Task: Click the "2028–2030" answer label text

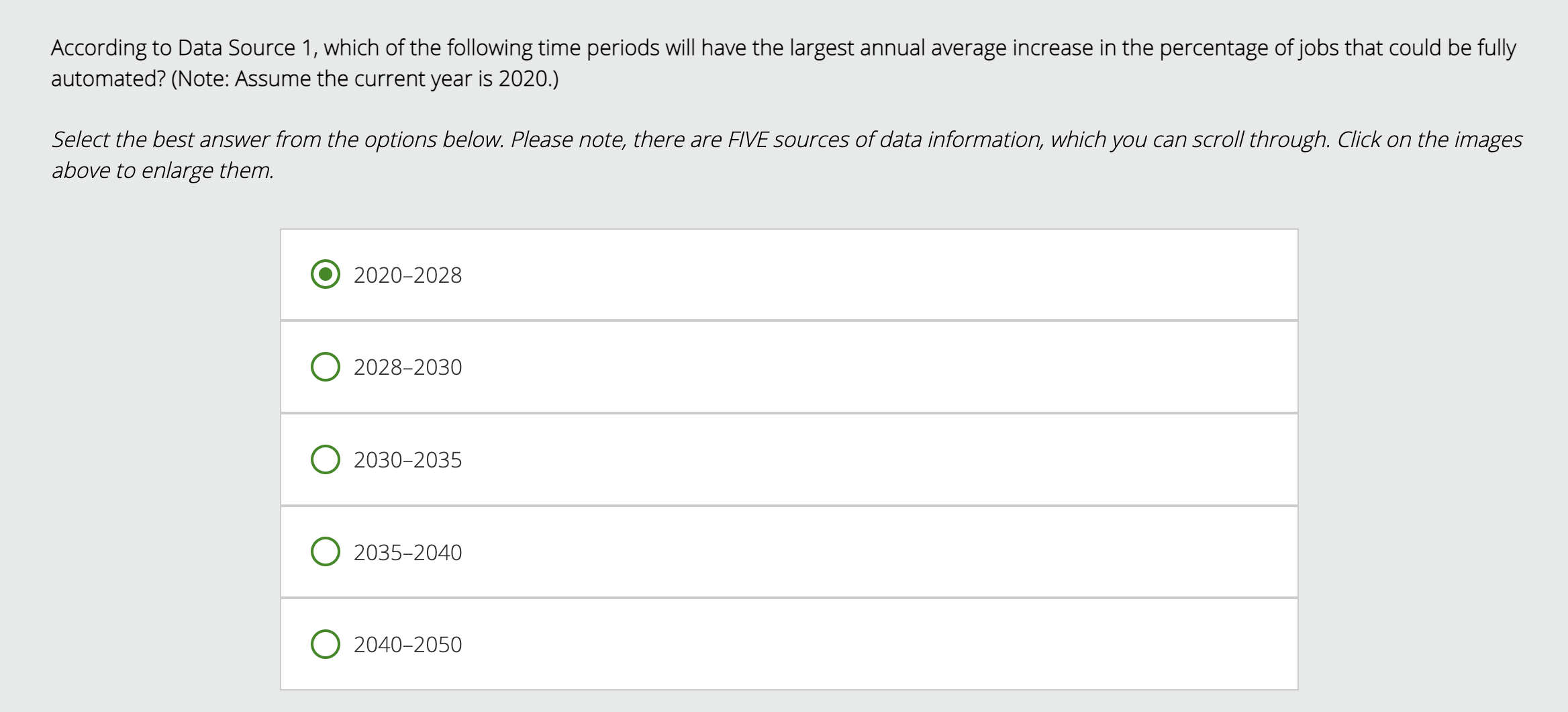Action: [407, 367]
